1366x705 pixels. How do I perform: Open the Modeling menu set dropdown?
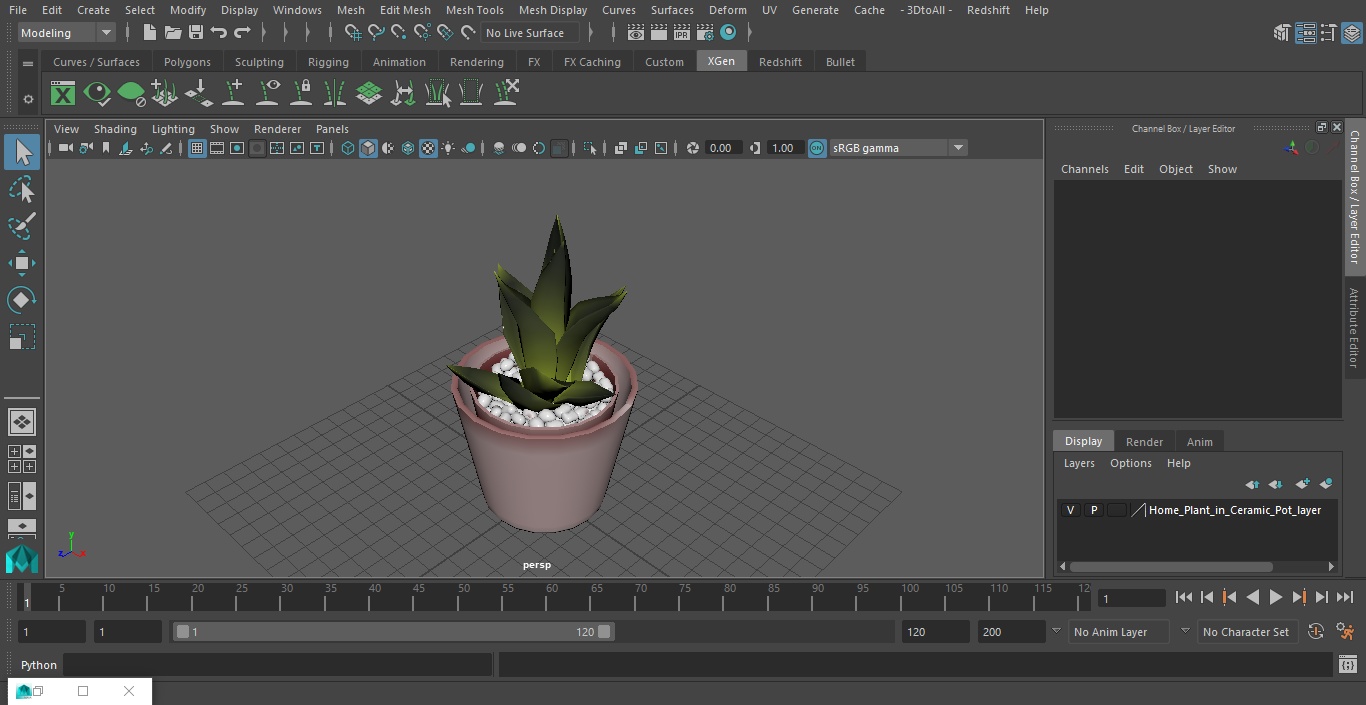(67, 33)
